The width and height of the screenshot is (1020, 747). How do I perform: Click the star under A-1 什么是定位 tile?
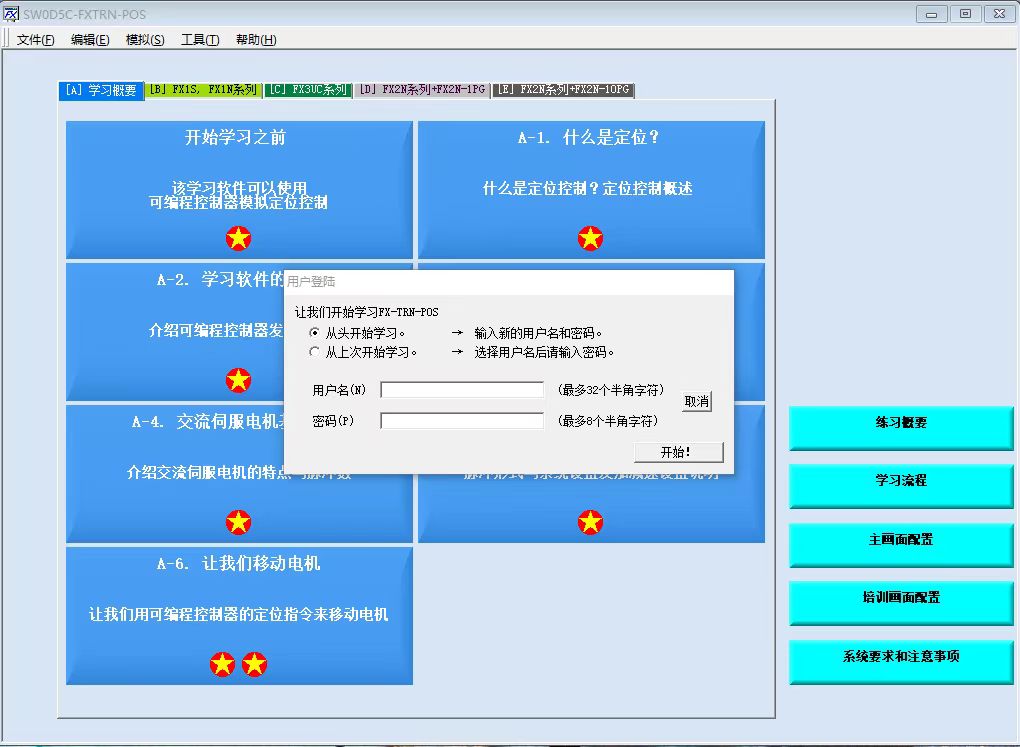point(590,238)
